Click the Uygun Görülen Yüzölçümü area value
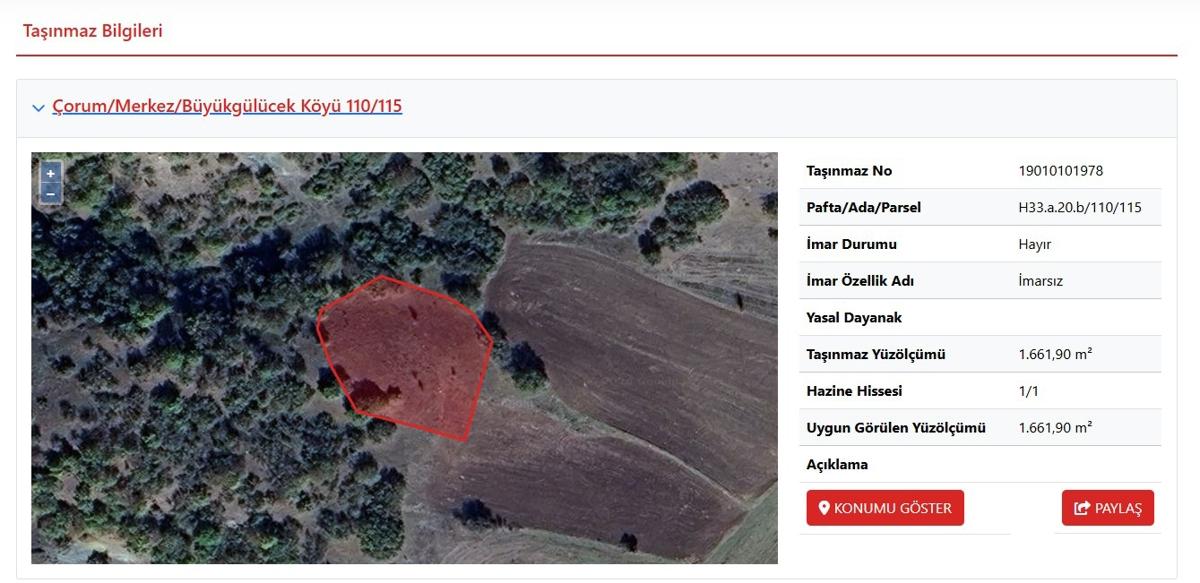 pyautogui.click(x=1054, y=428)
